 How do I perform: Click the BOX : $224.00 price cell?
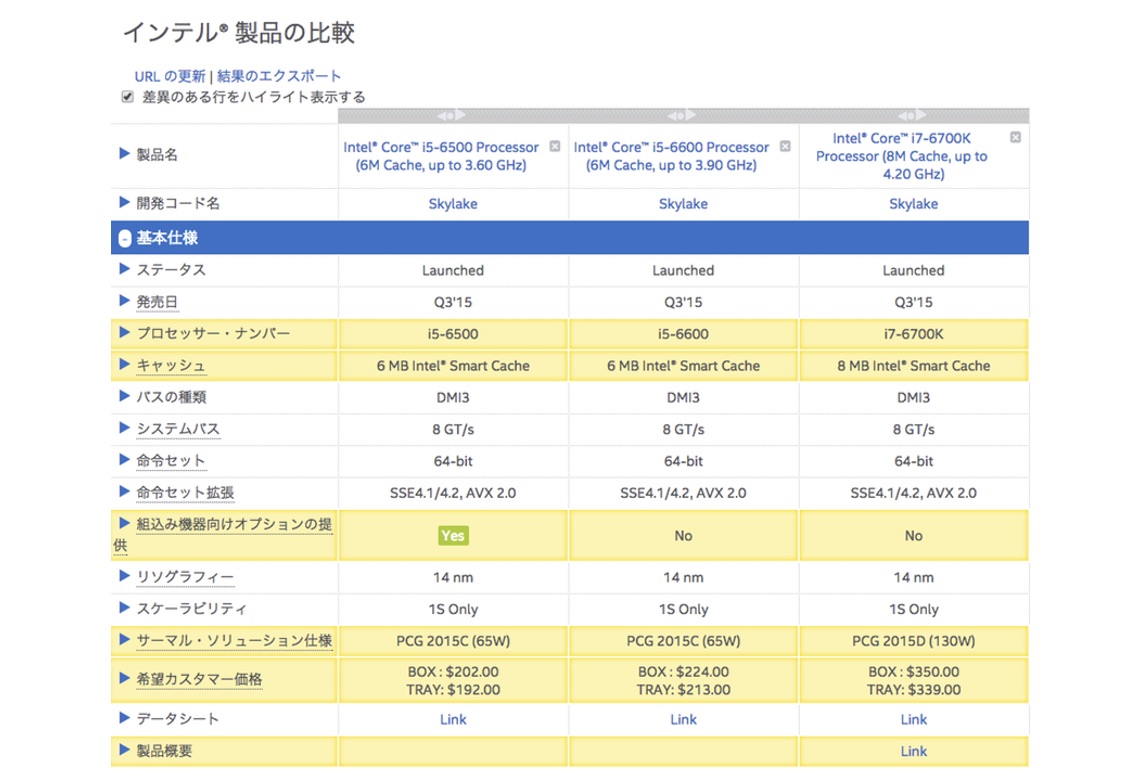coord(683,681)
